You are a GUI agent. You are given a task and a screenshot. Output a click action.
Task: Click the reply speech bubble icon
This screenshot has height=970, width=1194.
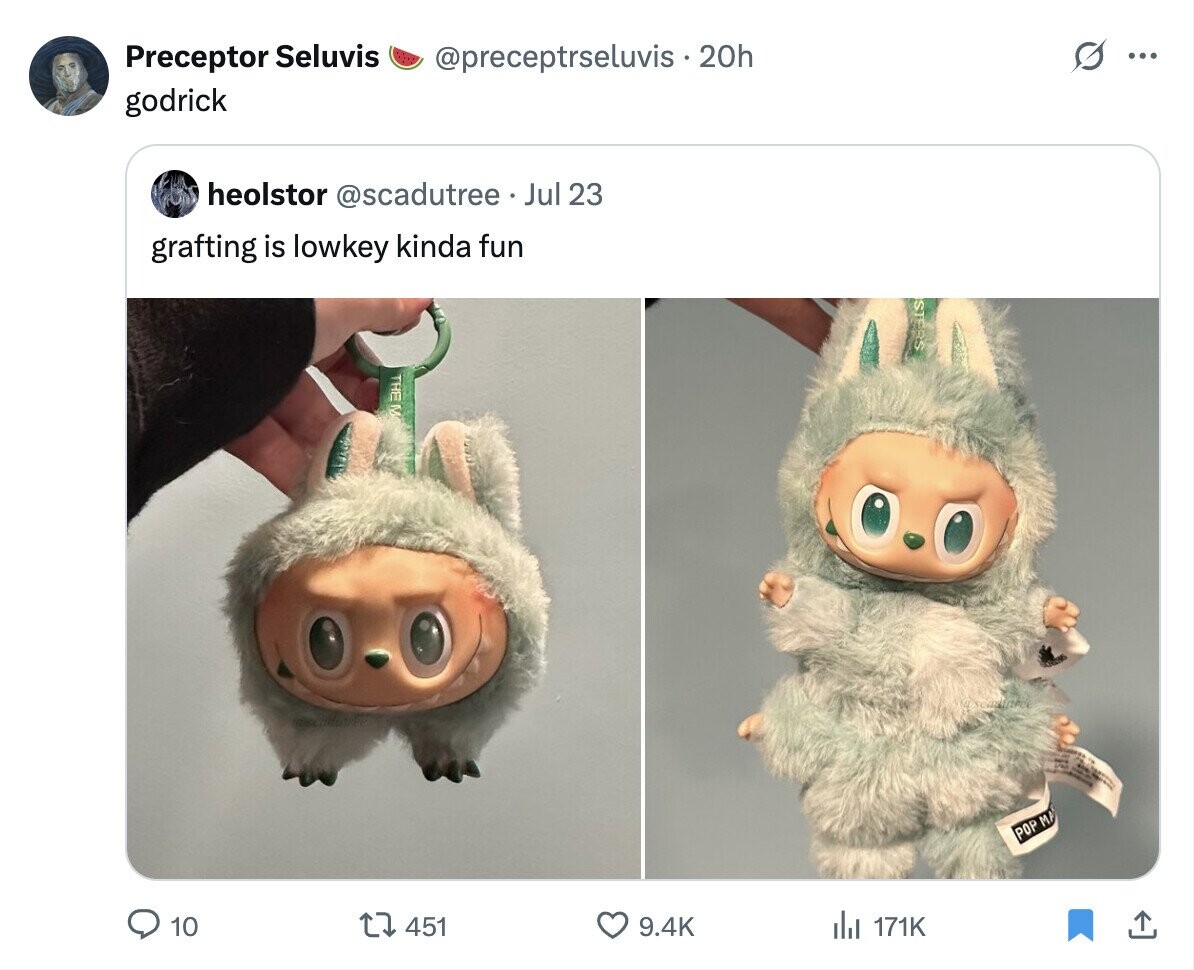(142, 926)
